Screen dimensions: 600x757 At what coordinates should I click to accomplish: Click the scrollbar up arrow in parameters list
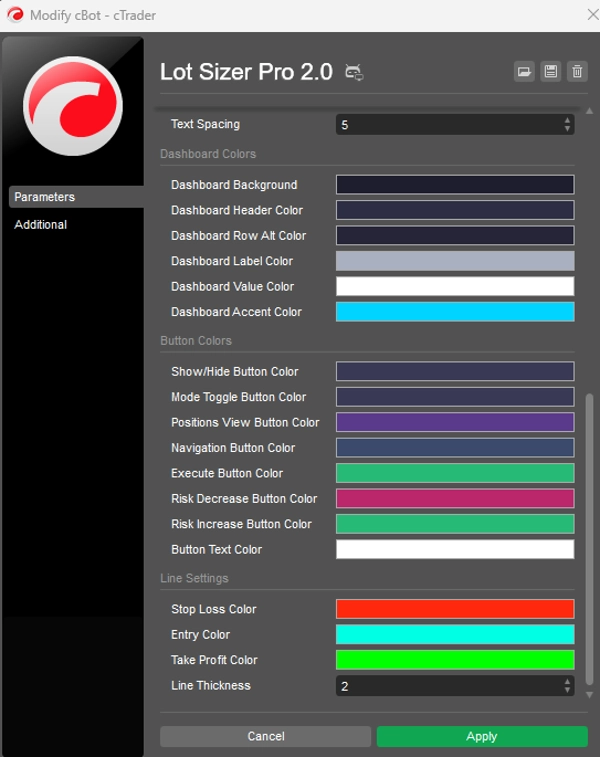point(589,111)
